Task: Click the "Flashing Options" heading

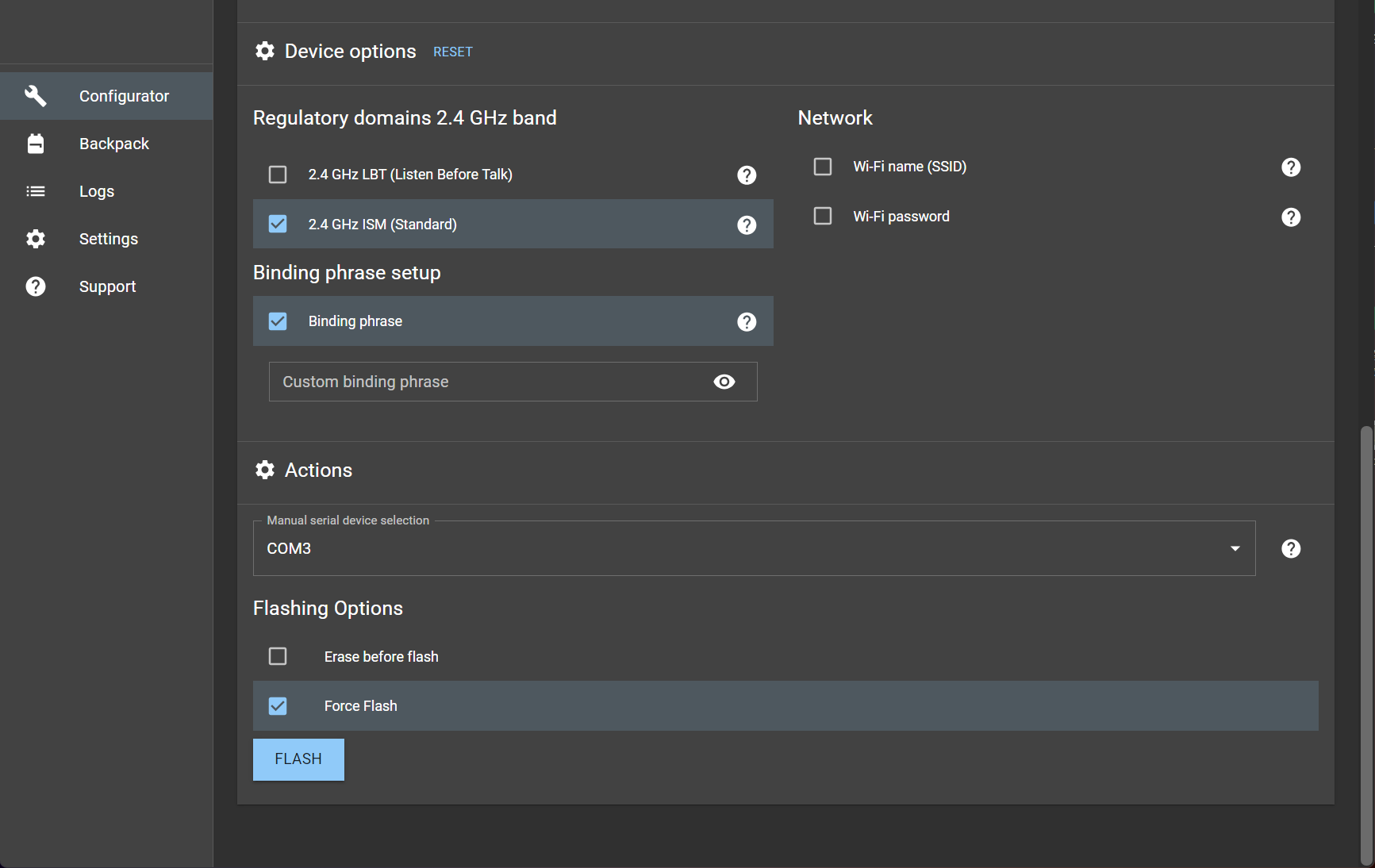Action: point(328,608)
